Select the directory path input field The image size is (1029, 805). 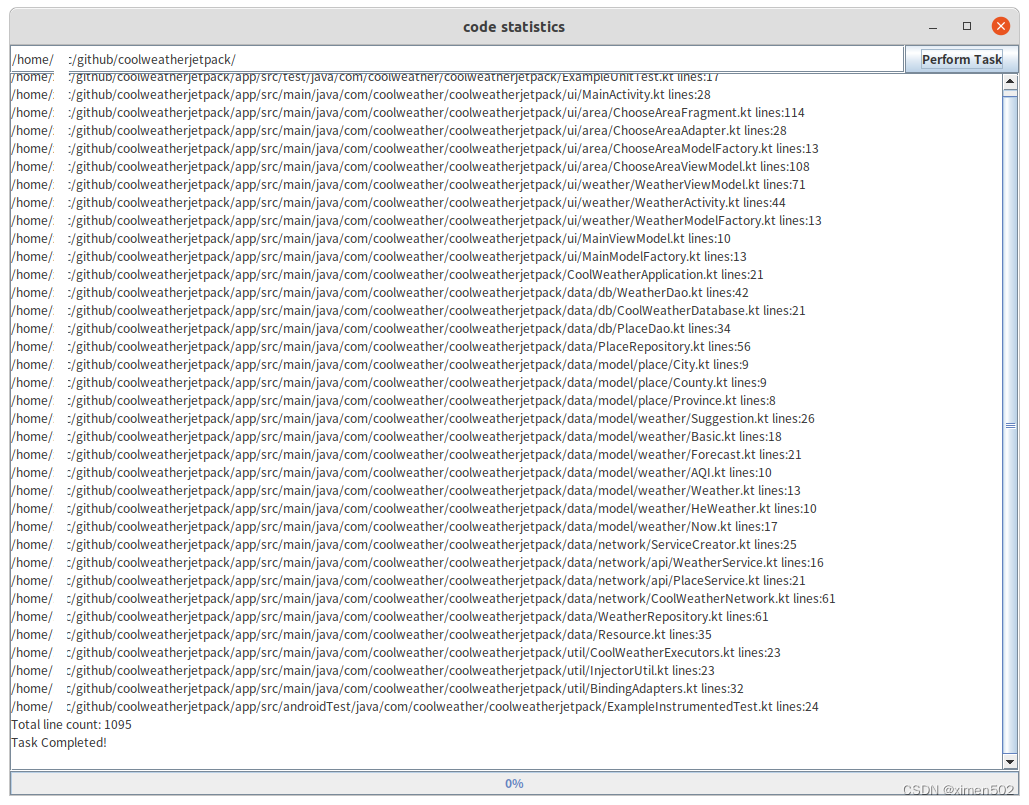450,58
